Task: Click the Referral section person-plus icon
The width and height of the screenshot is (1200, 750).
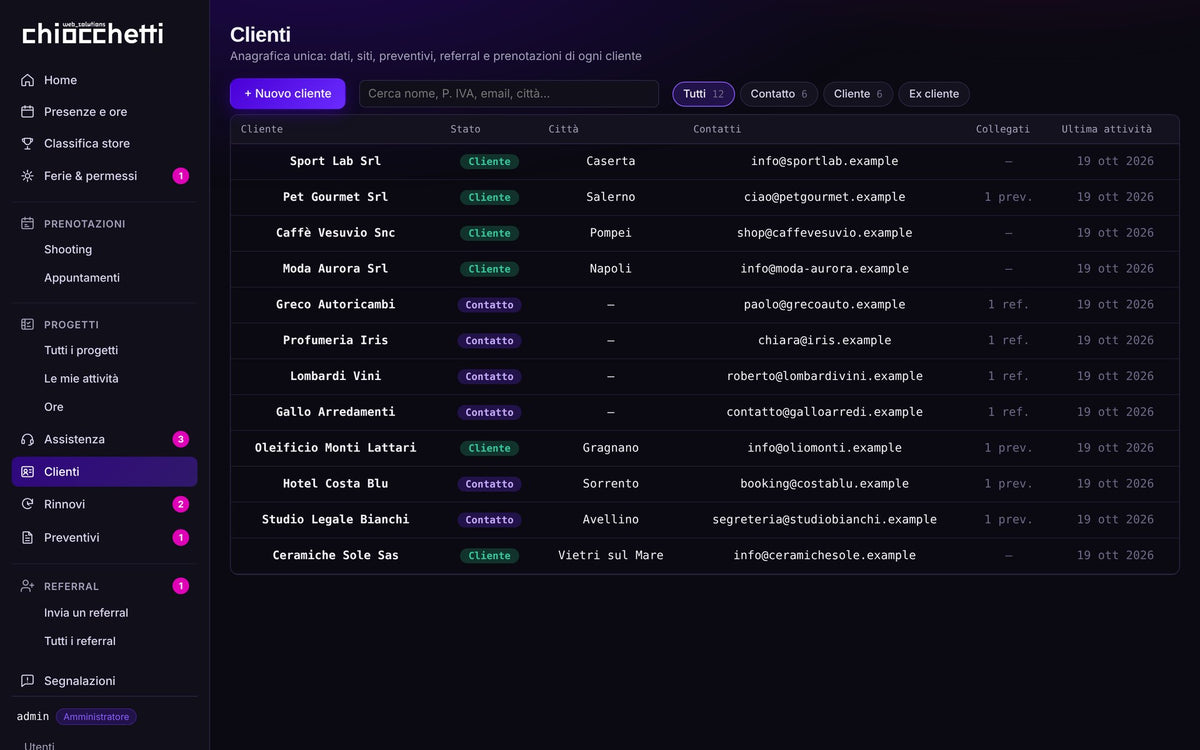Action: [x=27, y=586]
